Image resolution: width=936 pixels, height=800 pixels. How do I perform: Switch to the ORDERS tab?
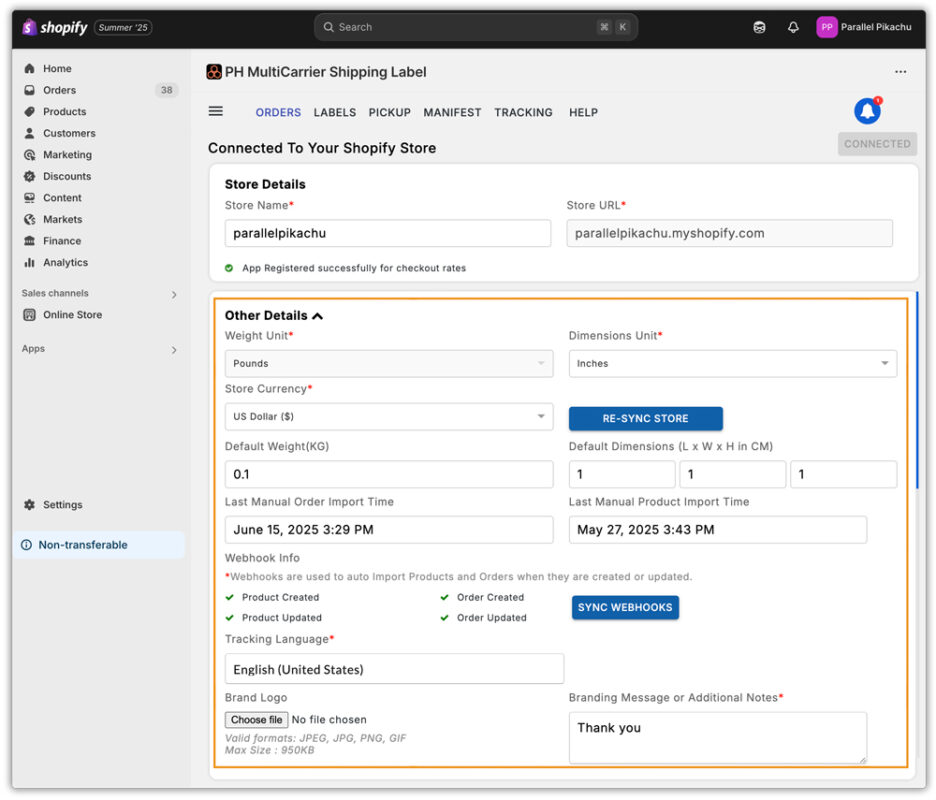click(x=278, y=112)
